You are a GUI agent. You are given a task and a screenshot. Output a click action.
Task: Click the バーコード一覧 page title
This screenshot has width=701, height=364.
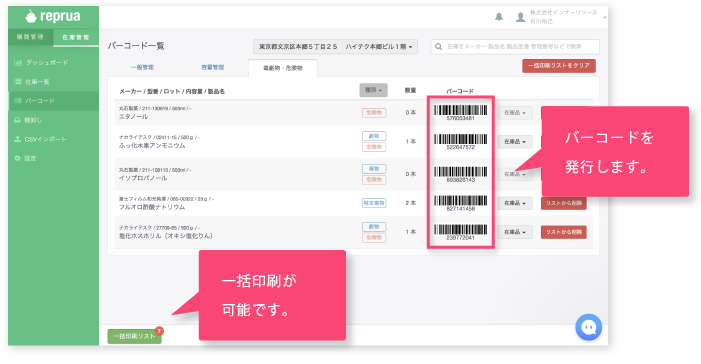pyautogui.click(x=136, y=46)
